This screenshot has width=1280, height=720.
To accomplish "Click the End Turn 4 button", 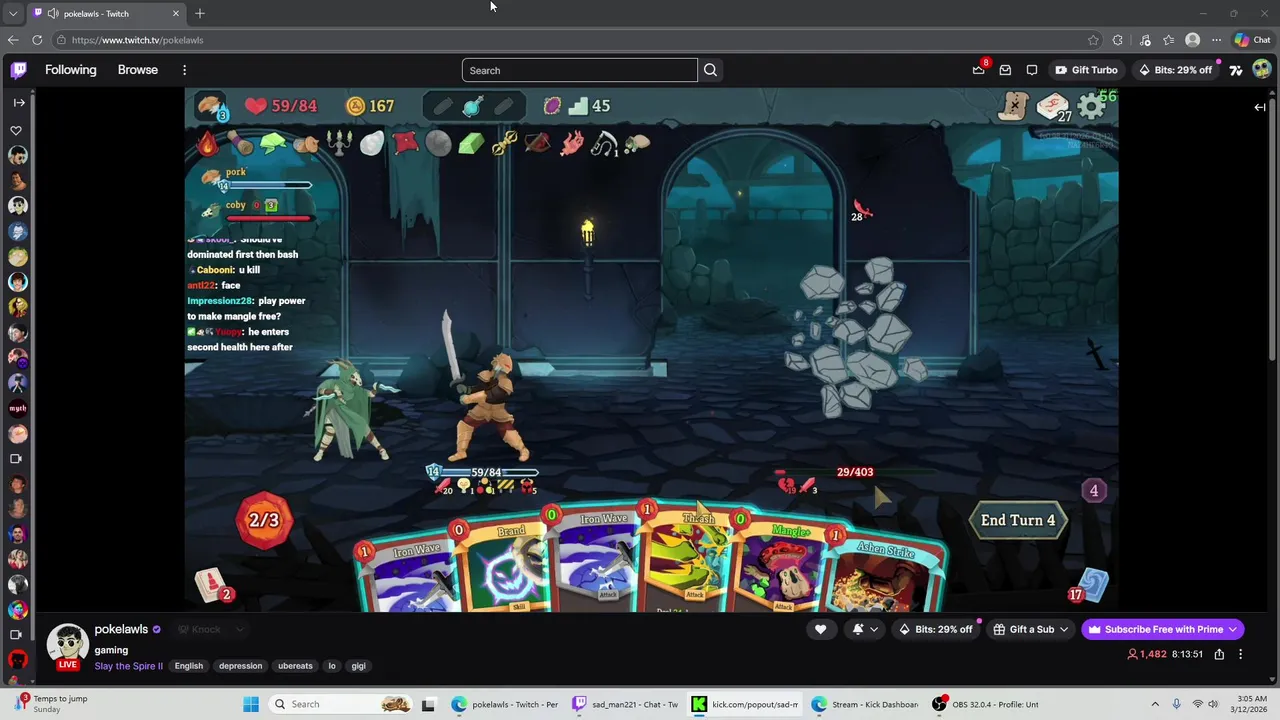I will pos(1018,520).
